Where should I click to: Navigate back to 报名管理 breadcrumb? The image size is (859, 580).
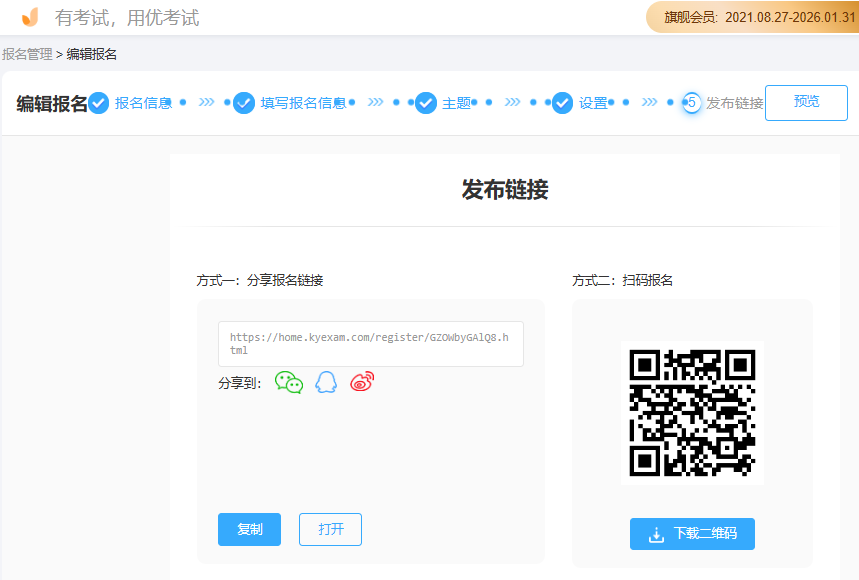[x=27, y=54]
